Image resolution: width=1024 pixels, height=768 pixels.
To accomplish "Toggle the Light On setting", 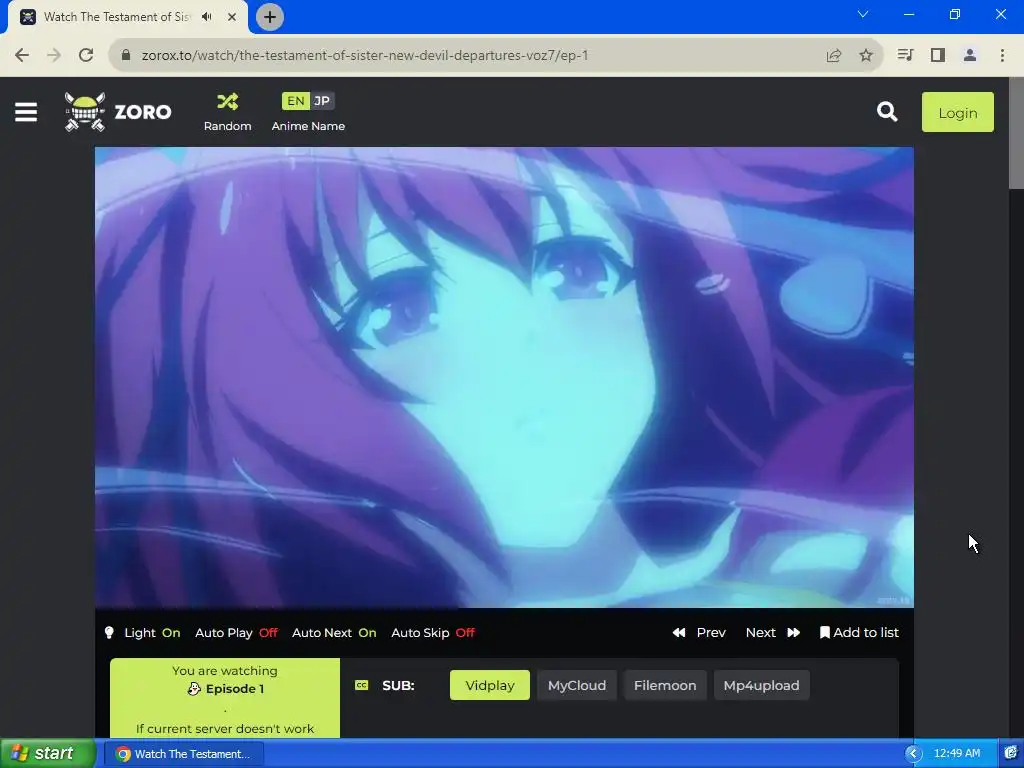I will [152, 632].
